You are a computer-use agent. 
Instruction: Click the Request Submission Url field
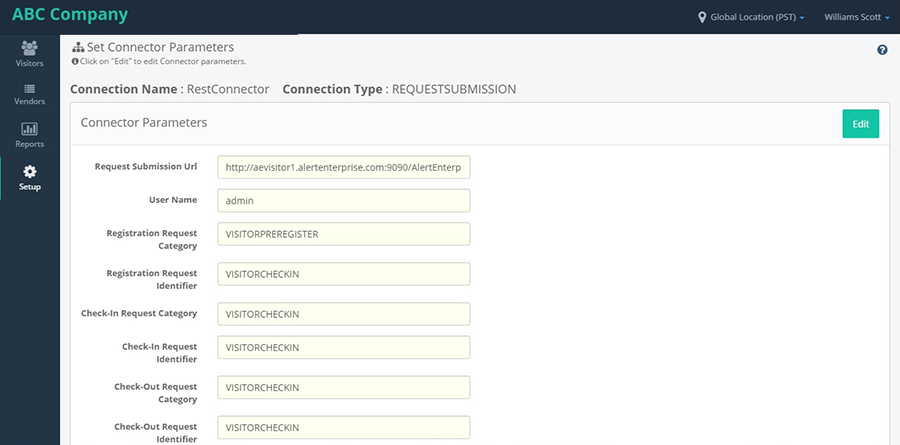click(x=344, y=167)
